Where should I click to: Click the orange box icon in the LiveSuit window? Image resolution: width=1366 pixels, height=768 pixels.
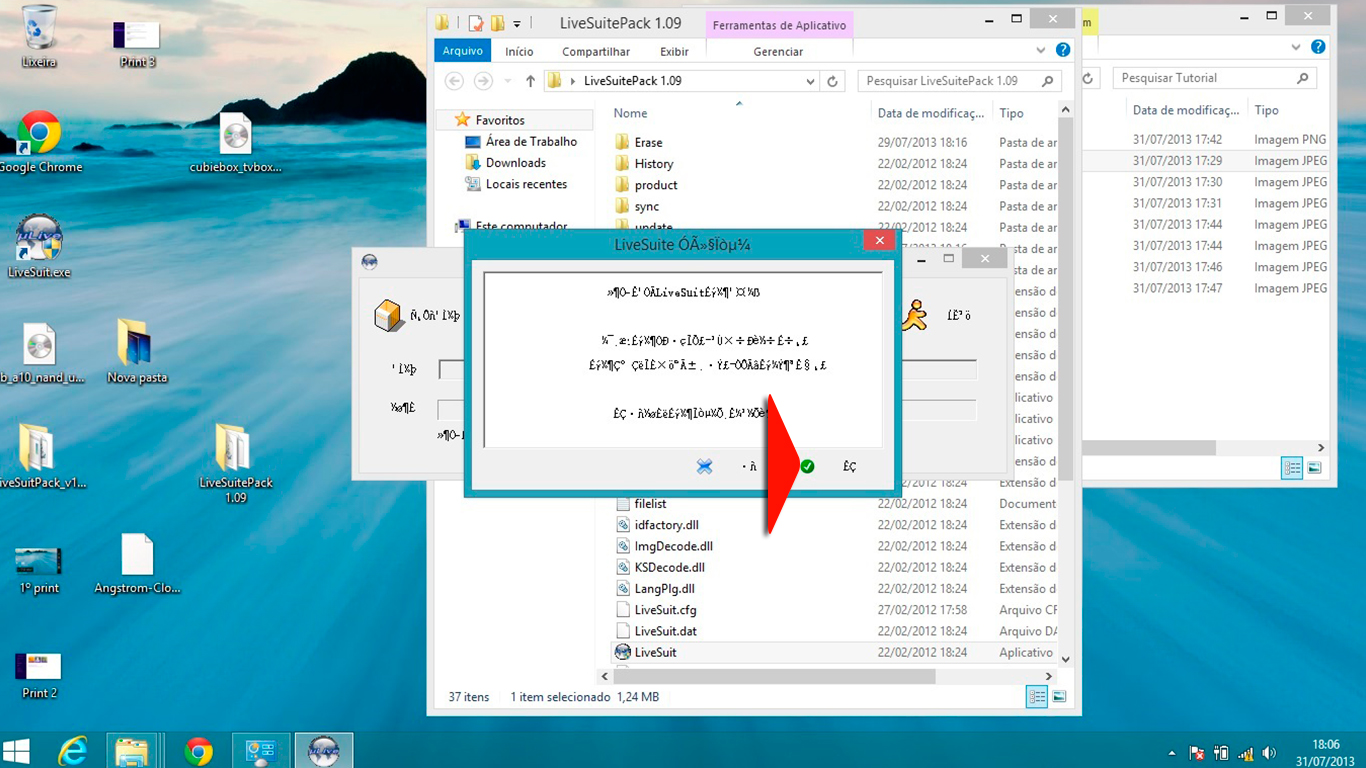[x=387, y=315]
